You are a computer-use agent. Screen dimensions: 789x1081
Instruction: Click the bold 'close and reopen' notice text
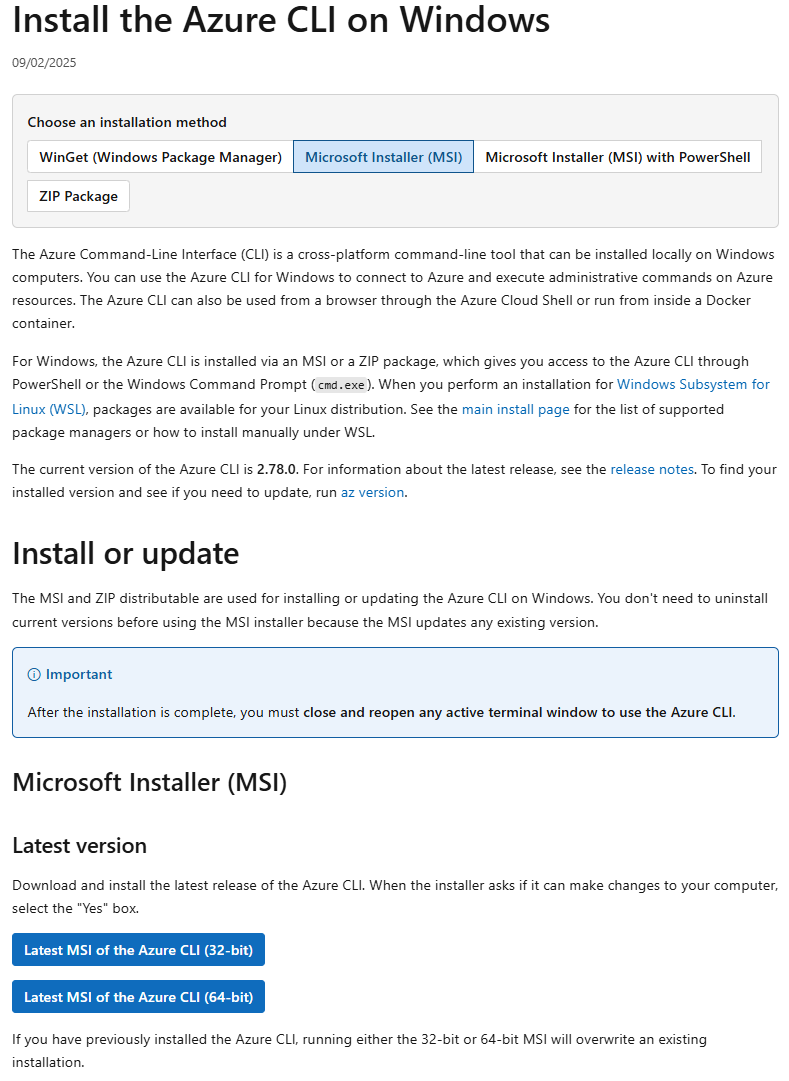click(x=519, y=712)
